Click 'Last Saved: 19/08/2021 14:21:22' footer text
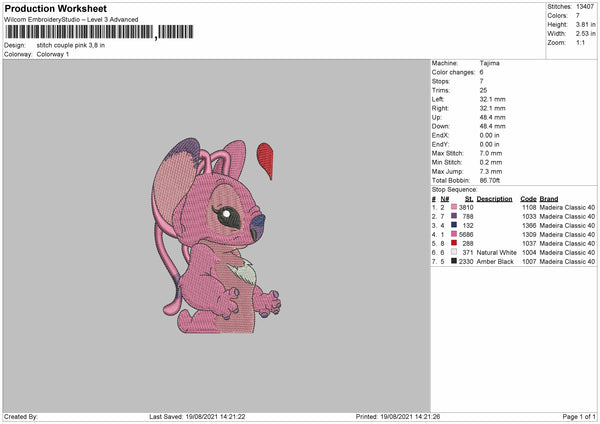This screenshot has height=424, width=600. pos(197,416)
